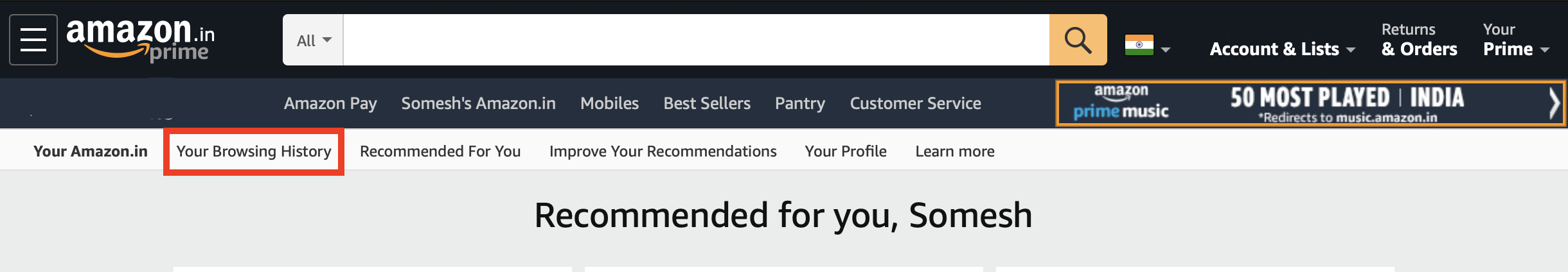Open Somesh's Amazon.in link

[x=479, y=103]
